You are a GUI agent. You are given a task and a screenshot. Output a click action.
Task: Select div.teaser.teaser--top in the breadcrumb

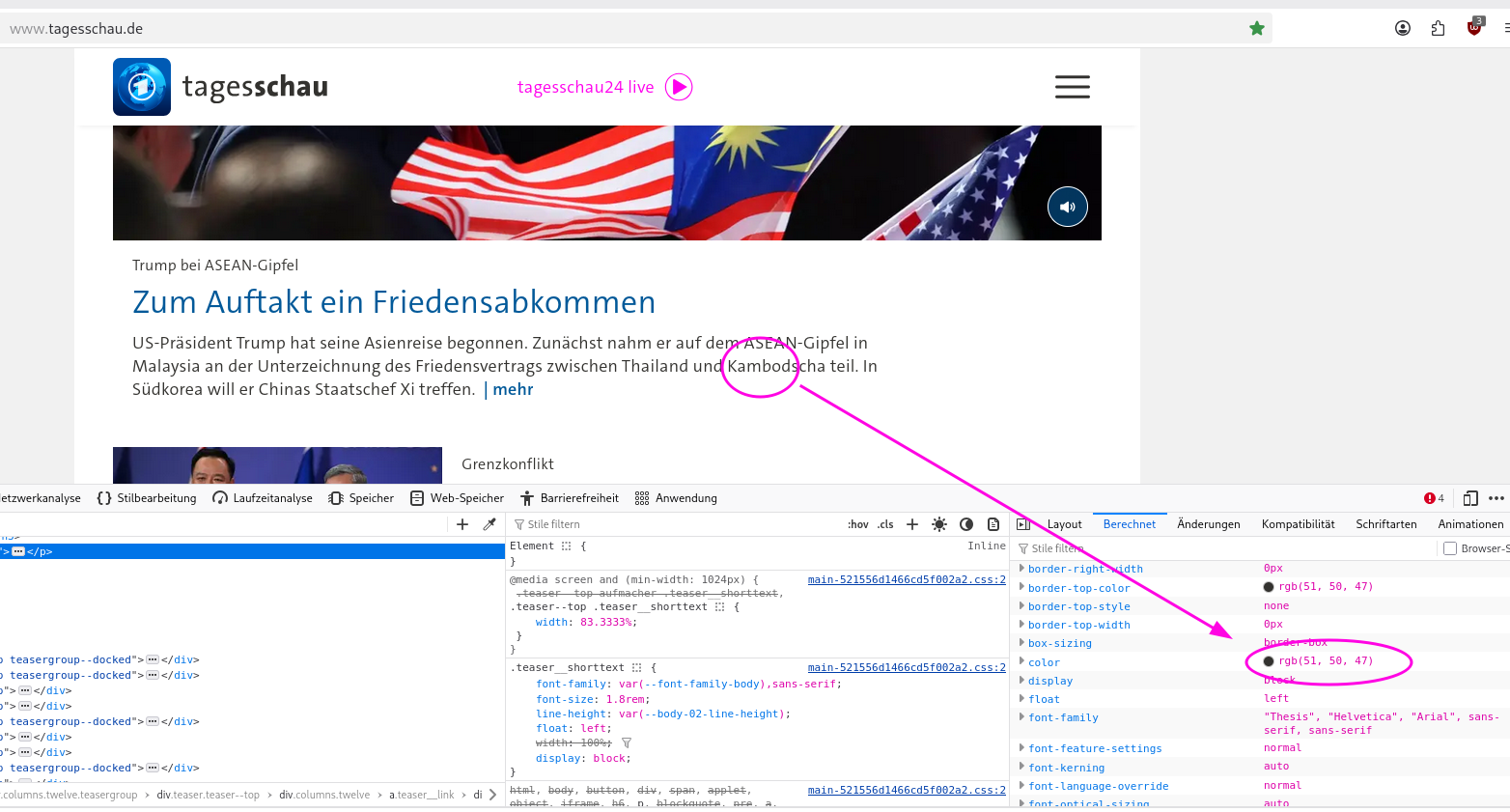pyautogui.click(x=209, y=795)
